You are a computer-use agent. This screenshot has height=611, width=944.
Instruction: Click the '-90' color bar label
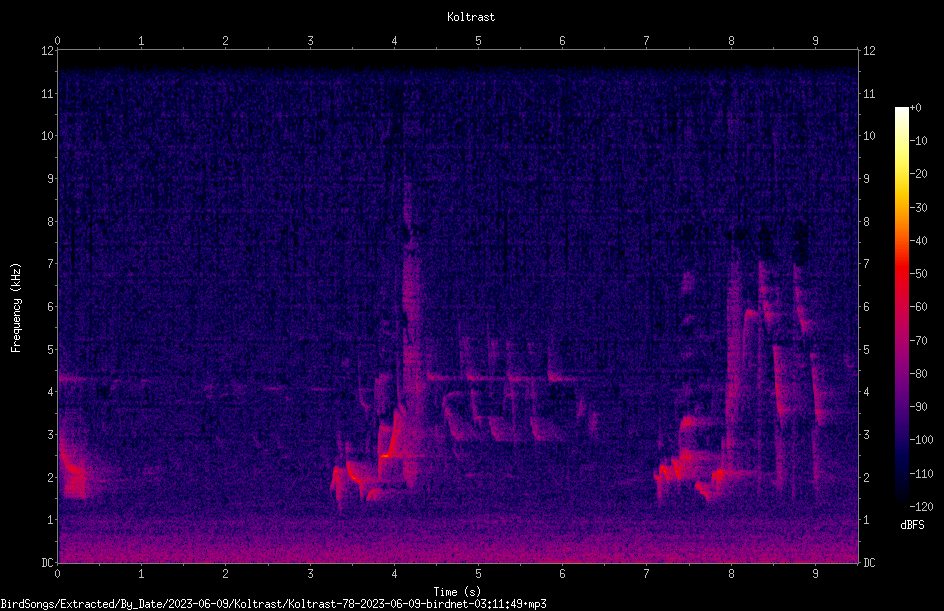pyautogui.click(x=919, y=407)
